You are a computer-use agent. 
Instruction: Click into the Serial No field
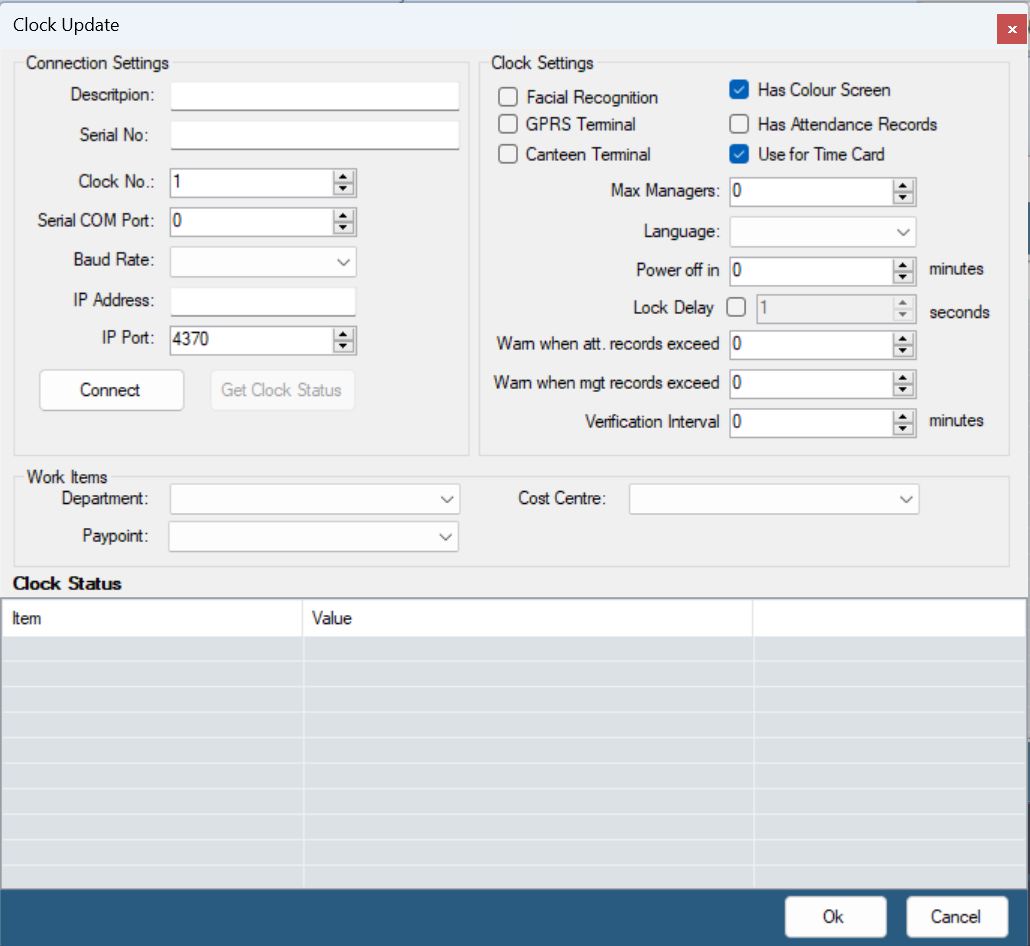315,135
